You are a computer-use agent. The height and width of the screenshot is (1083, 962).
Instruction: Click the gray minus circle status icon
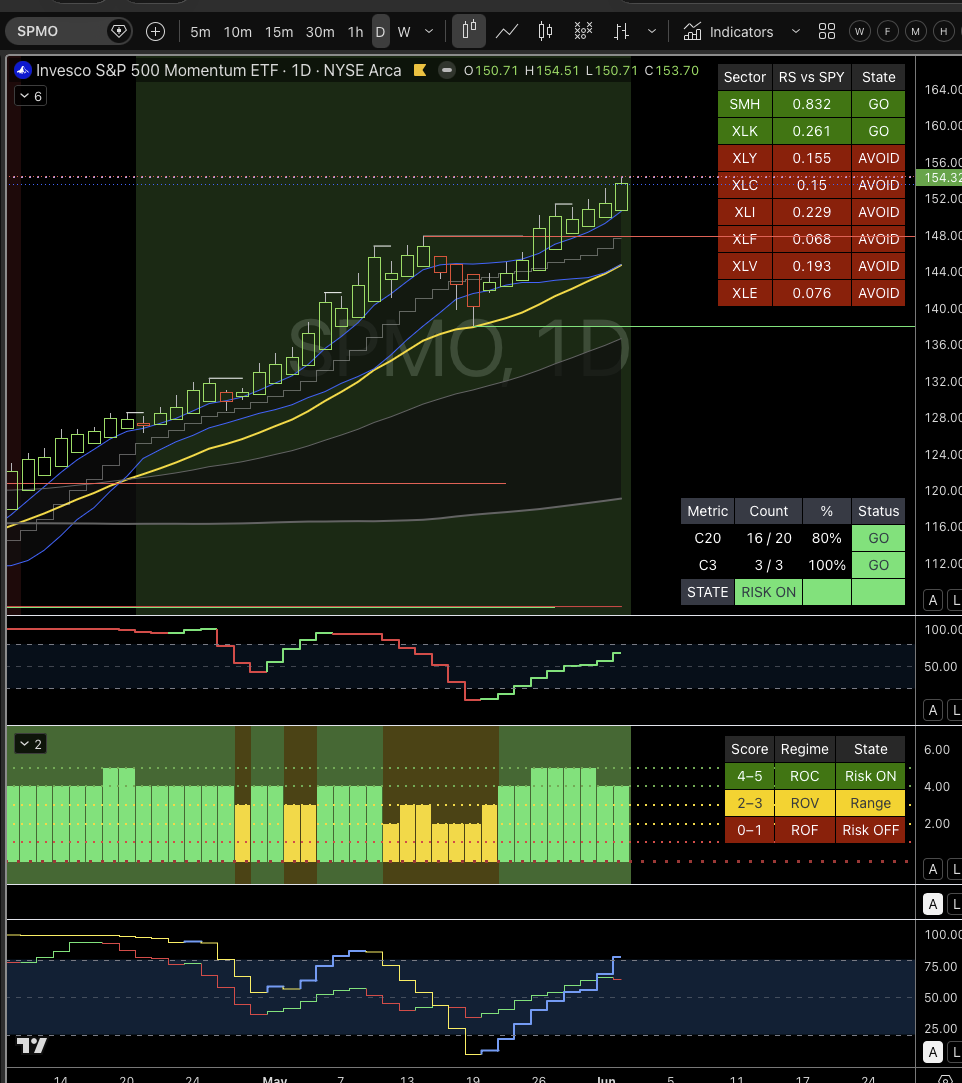click(447, 70)
